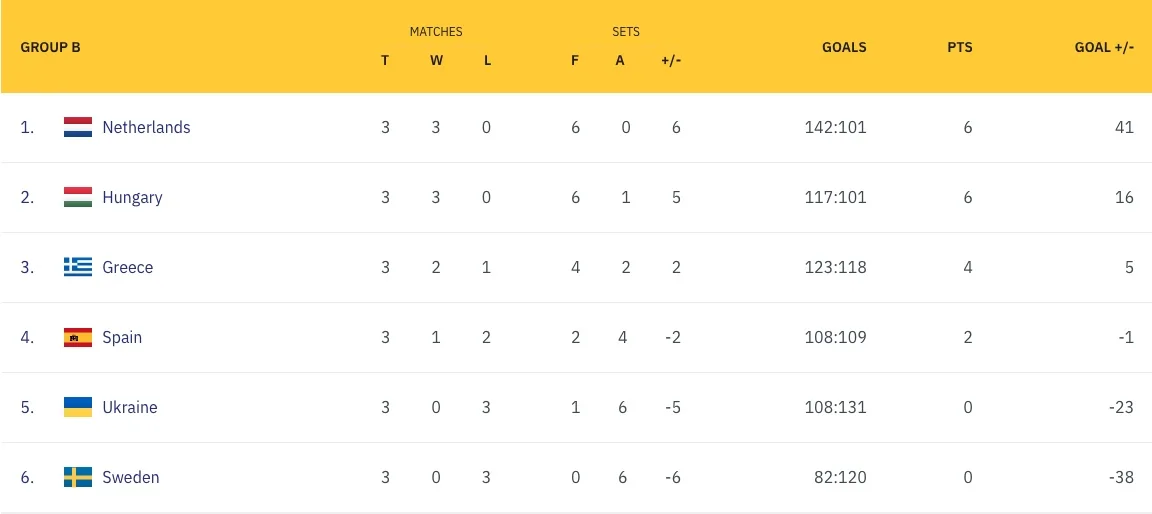Go to the Ukraine team link
This screenshot has width=1152, height=514.
pyautogui.click(x=130, y=407)
